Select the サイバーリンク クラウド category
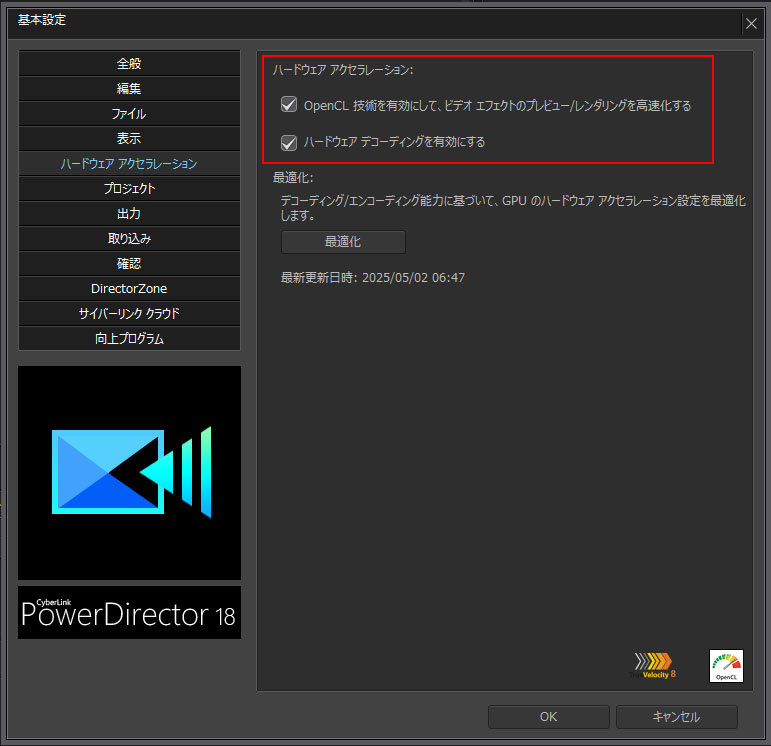The image size is (771, 746). tap(129, 313)
